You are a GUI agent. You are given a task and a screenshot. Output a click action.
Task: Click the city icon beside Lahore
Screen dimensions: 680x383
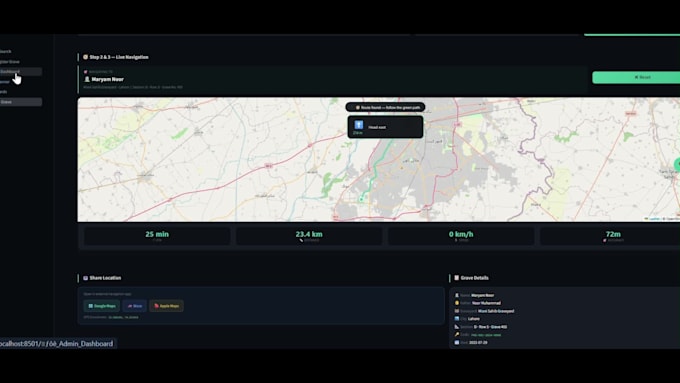click(x=457, y=319)
